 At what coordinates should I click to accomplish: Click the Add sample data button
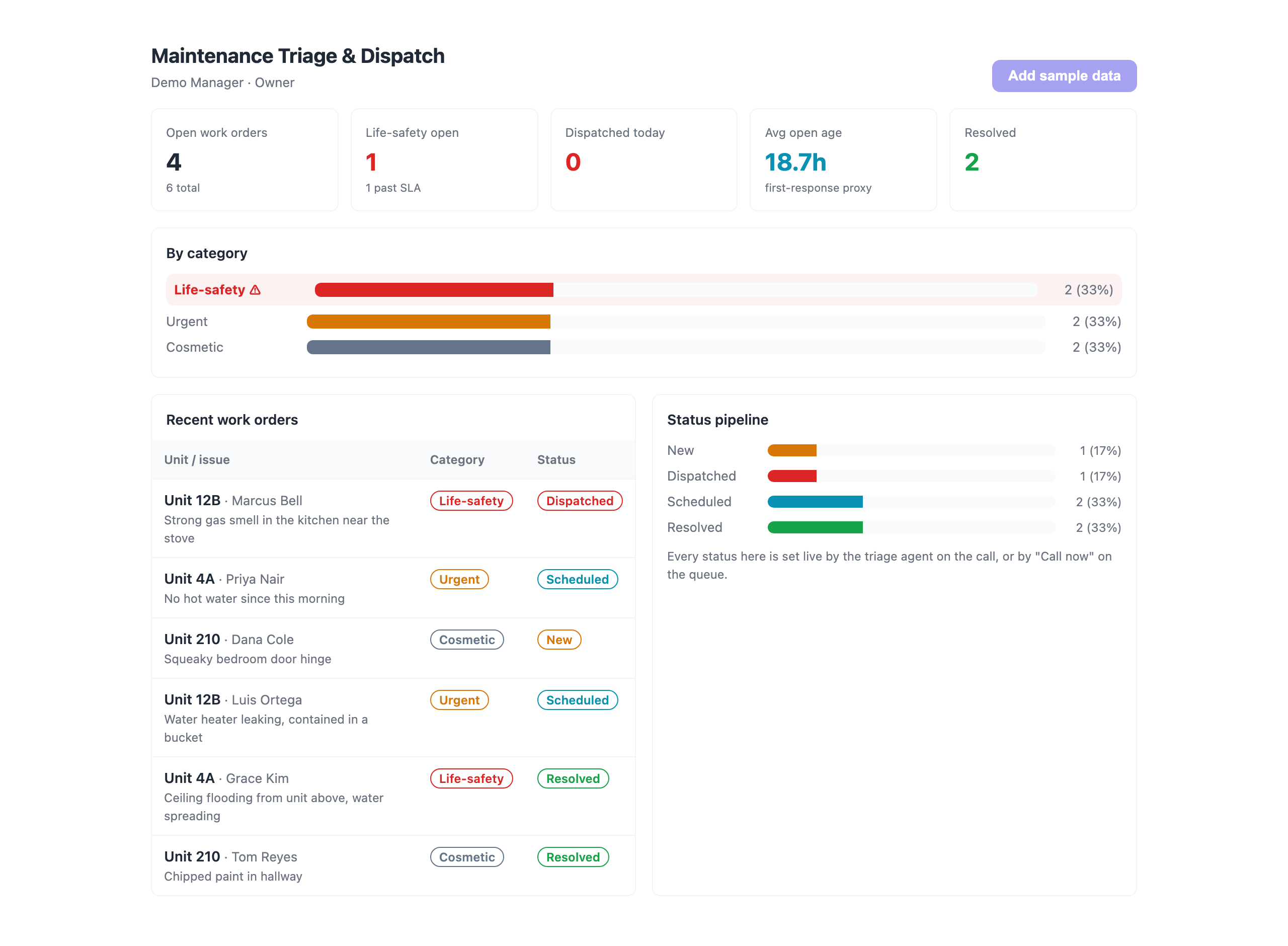[1064, 75]
